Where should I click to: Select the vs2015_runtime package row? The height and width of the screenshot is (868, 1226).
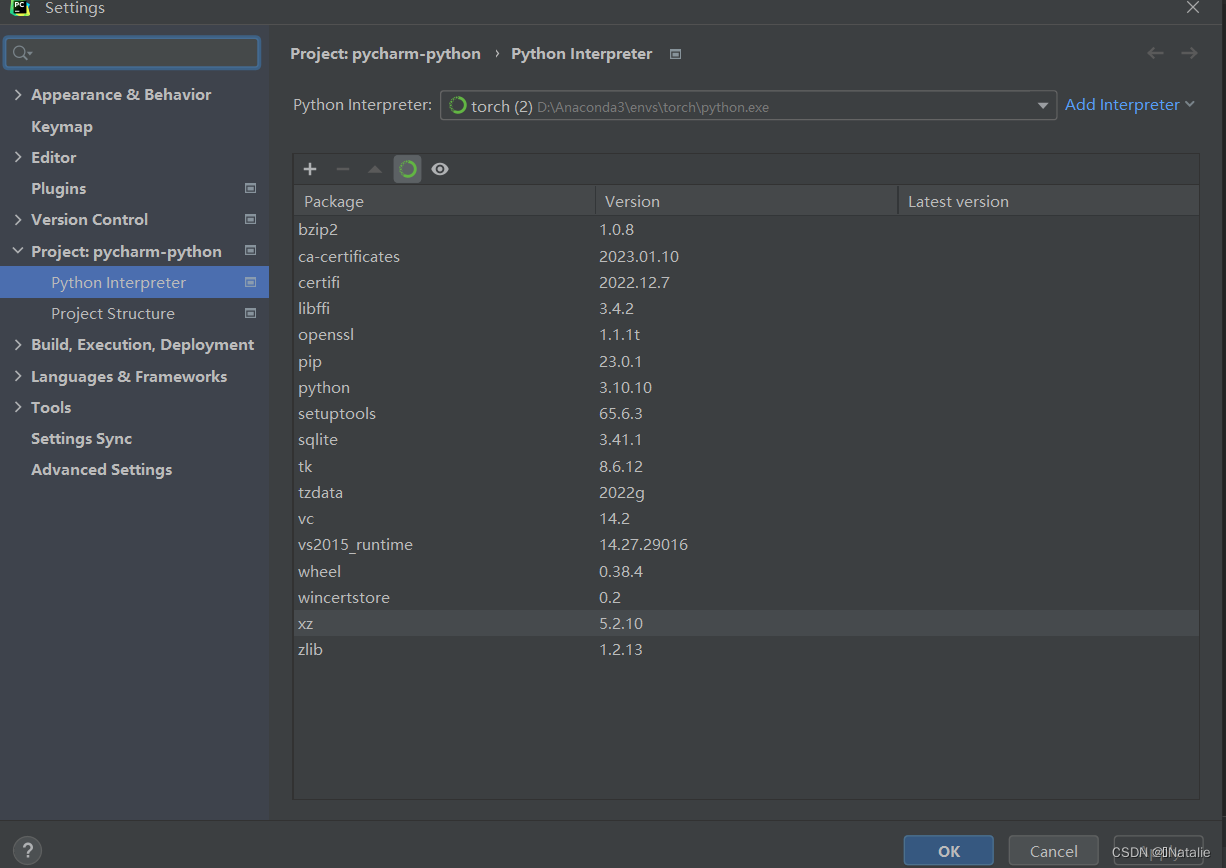[x=746, y=545]
